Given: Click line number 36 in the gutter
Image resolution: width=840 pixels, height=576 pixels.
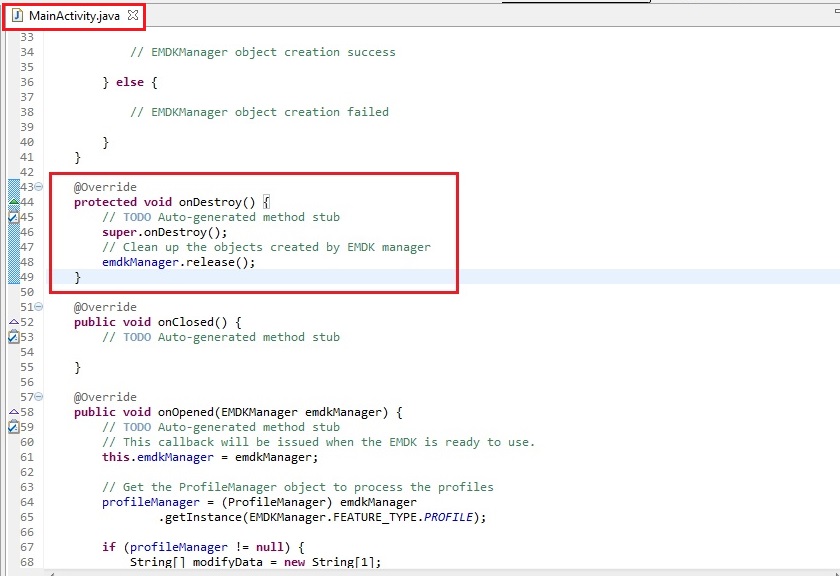Looking at the screenshot, I should 26,82.
